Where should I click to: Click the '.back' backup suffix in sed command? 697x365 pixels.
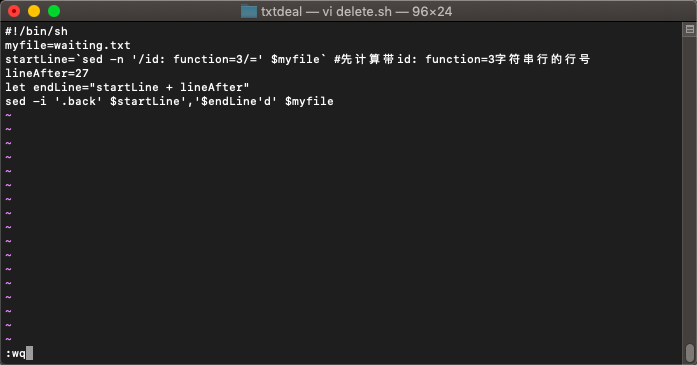[78, 101]
